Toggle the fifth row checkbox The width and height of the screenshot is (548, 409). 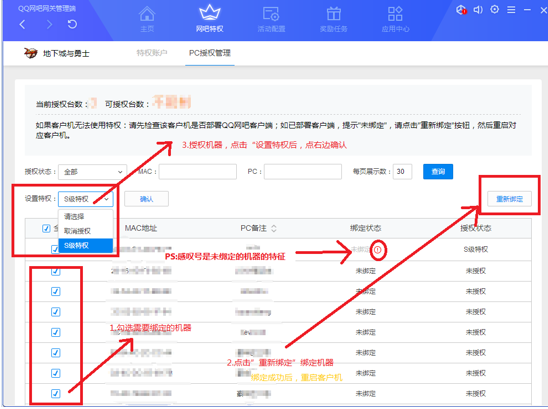pyautogui.click(x=56, y=332)
